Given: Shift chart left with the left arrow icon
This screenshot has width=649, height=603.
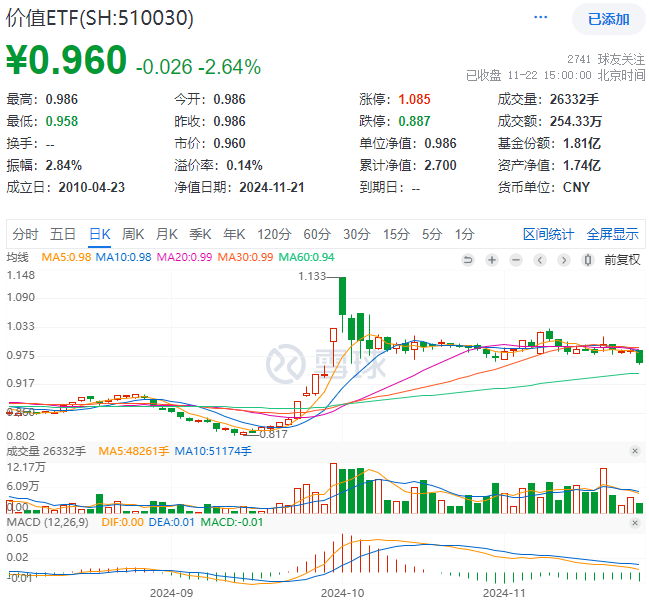Looking at the screenshot, I should [x=539, y=260].
